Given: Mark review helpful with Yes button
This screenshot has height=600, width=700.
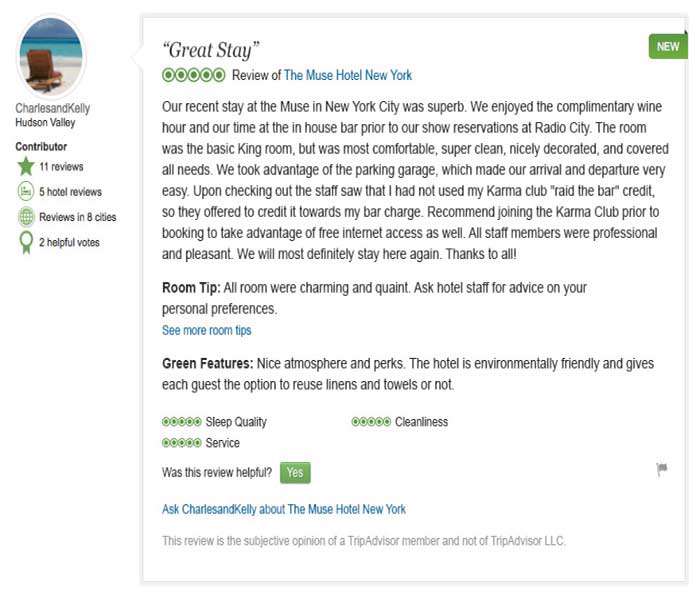Looking at the screenshot, I should click(x=295, y=473).
